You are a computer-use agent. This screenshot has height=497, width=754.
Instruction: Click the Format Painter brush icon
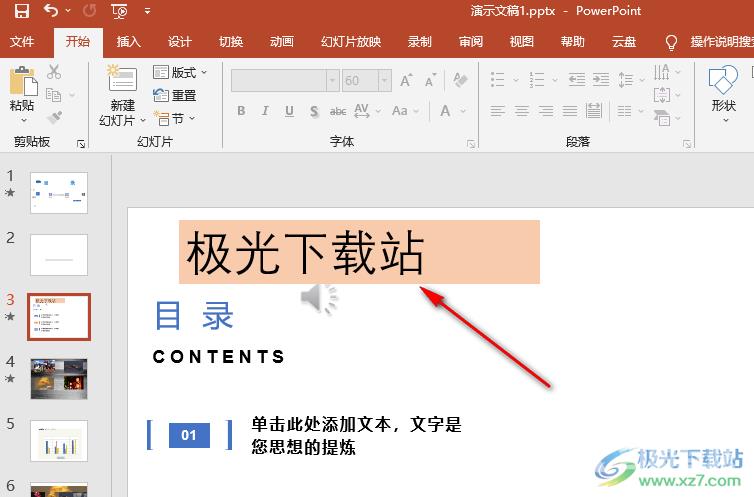pos(54,117)
